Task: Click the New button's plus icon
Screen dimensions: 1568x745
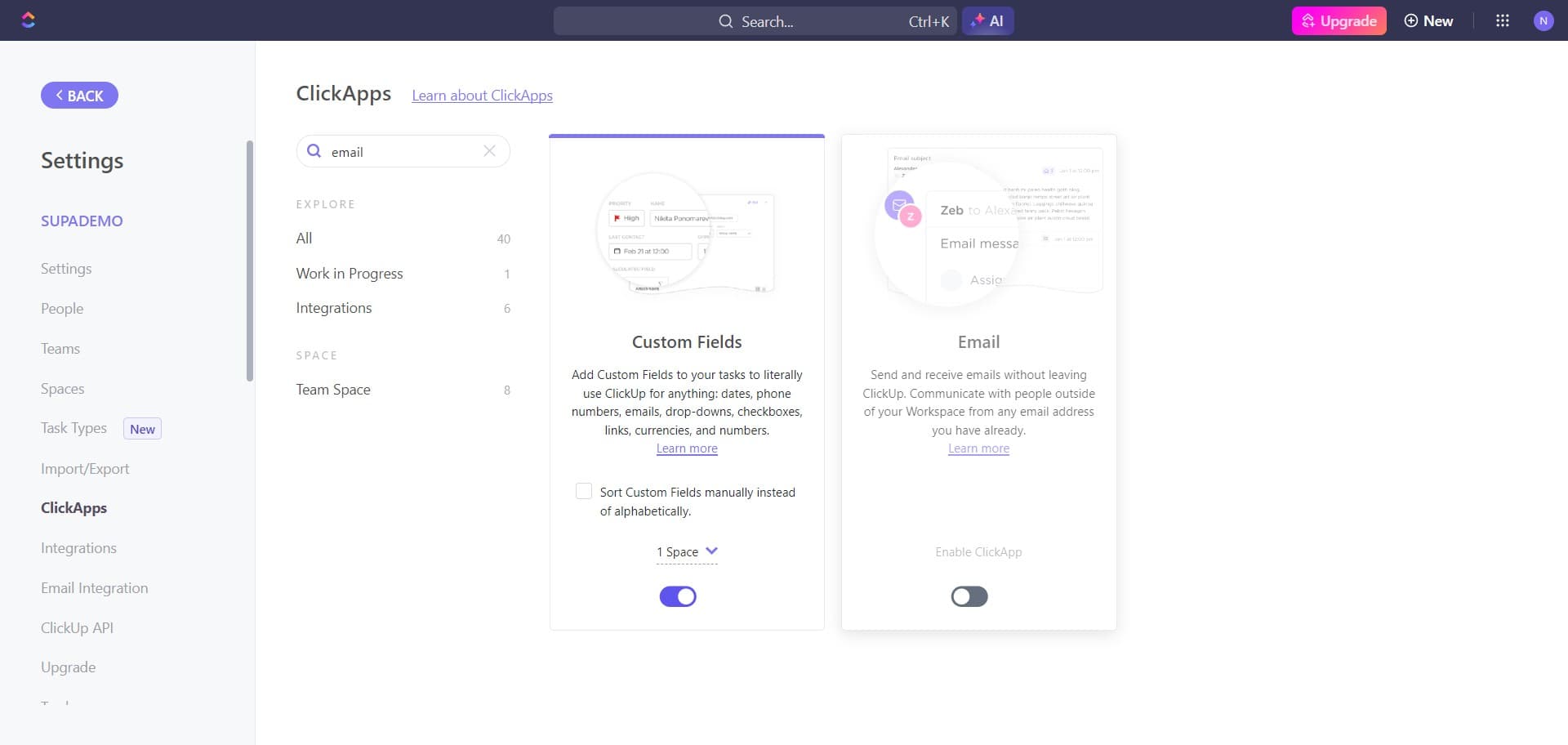Action: click(x=1411, y=20)
